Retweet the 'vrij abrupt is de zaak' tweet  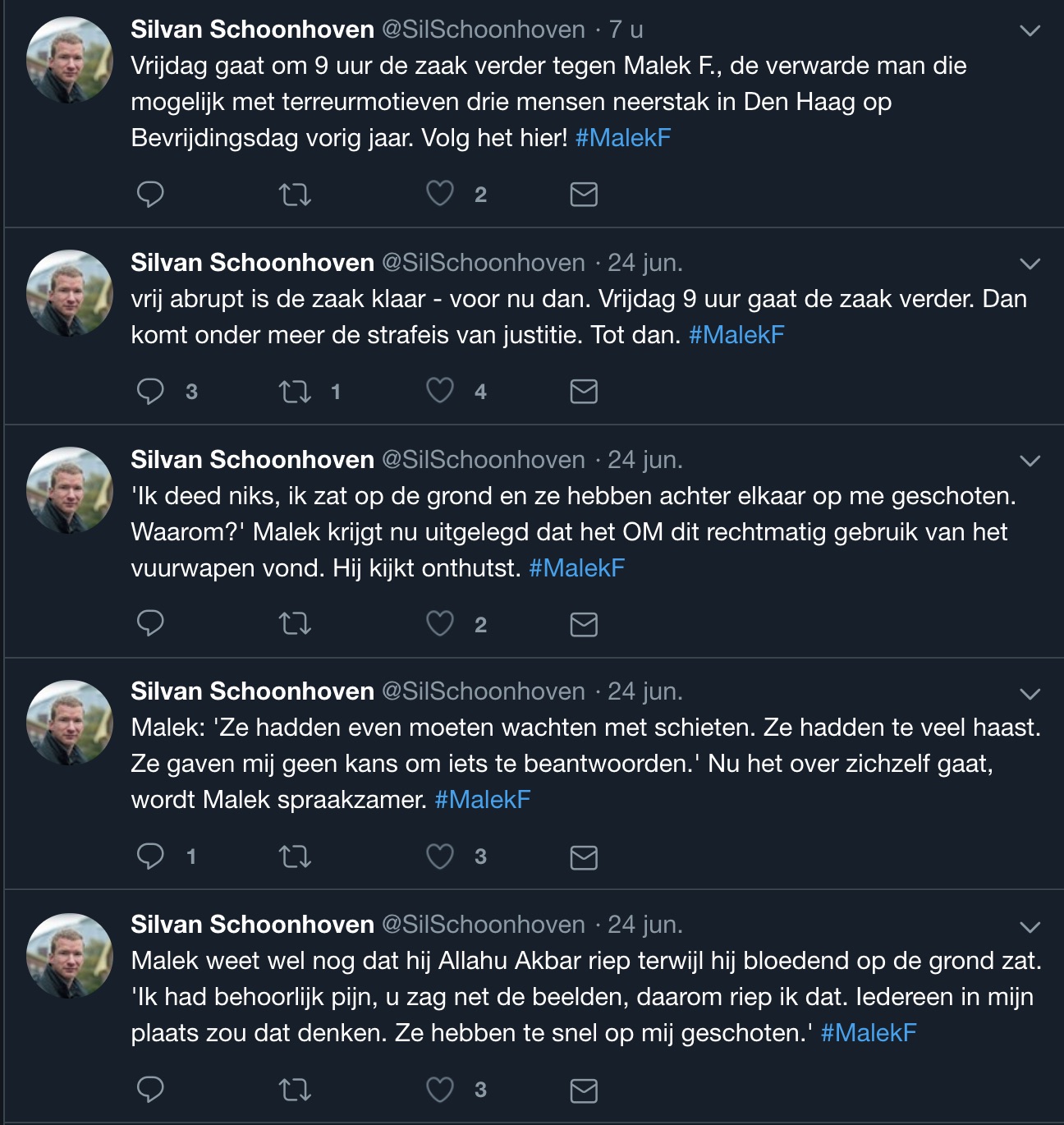[295, 392]
